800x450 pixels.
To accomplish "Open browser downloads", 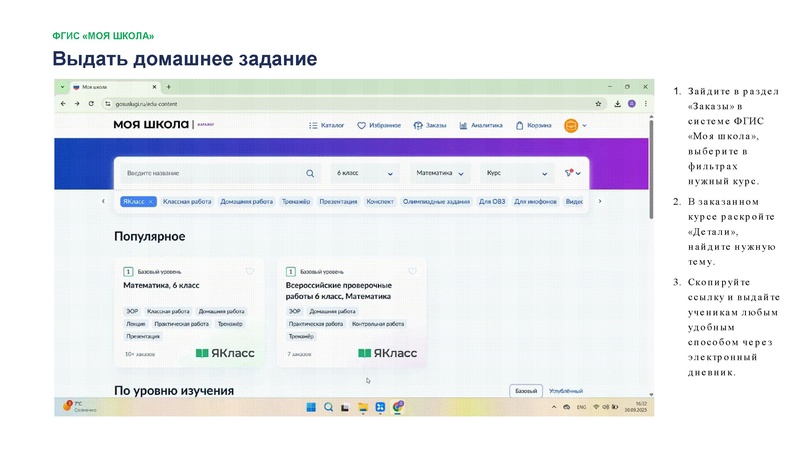I will tap(617, 104).
